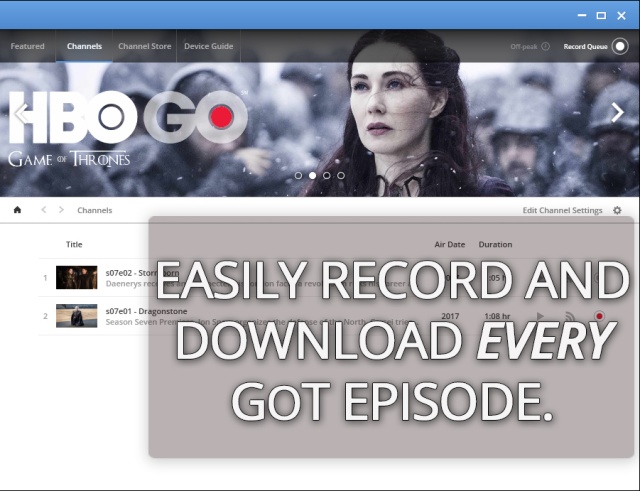
Task: Select the fourth banner slide dot
Action: point(341,176)
